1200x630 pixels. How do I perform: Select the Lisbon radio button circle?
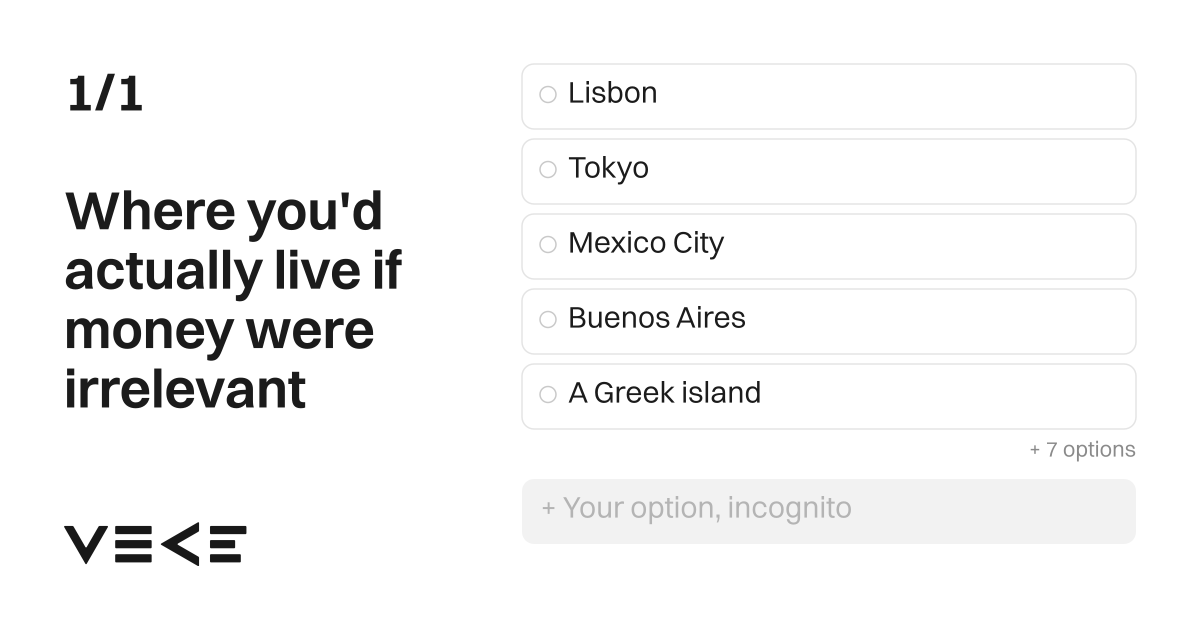point(548,95)
